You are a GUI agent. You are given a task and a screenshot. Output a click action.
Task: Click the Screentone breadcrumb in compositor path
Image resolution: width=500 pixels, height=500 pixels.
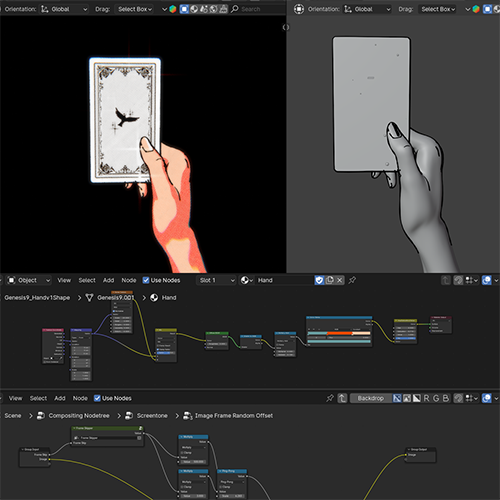click(152, 416)
